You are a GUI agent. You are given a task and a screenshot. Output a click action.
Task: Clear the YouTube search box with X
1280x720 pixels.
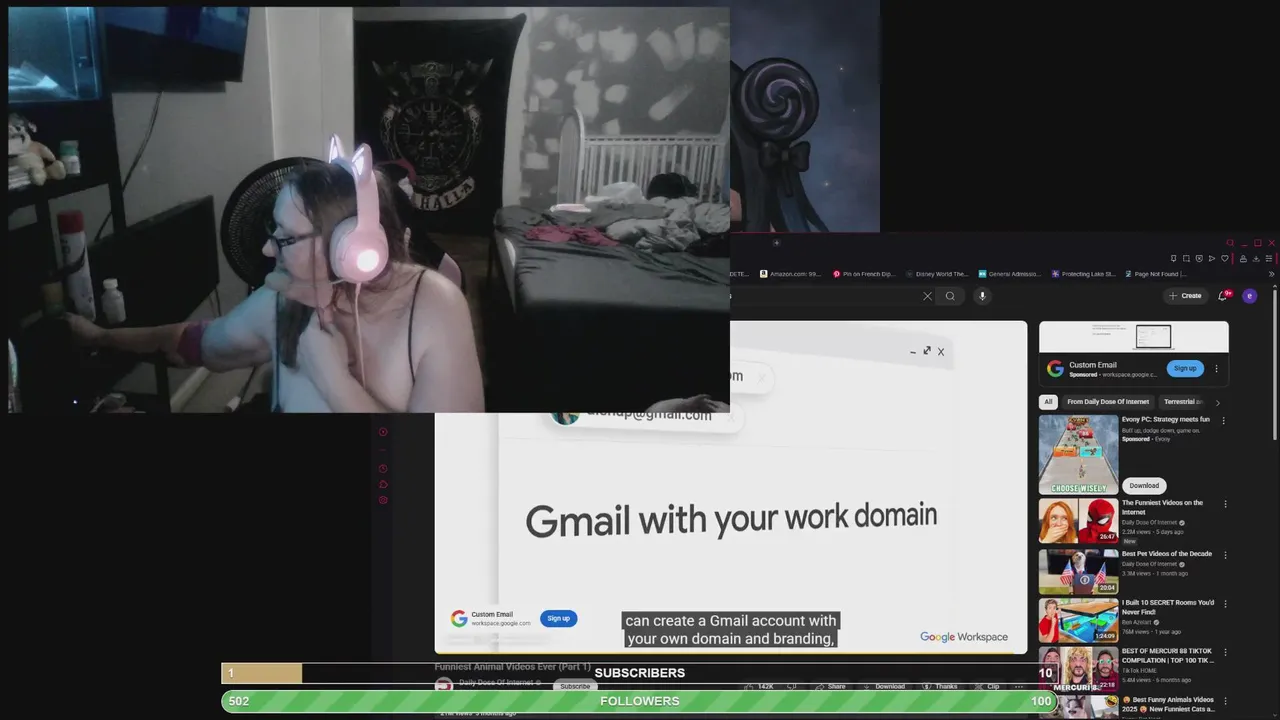click(927, 296)
